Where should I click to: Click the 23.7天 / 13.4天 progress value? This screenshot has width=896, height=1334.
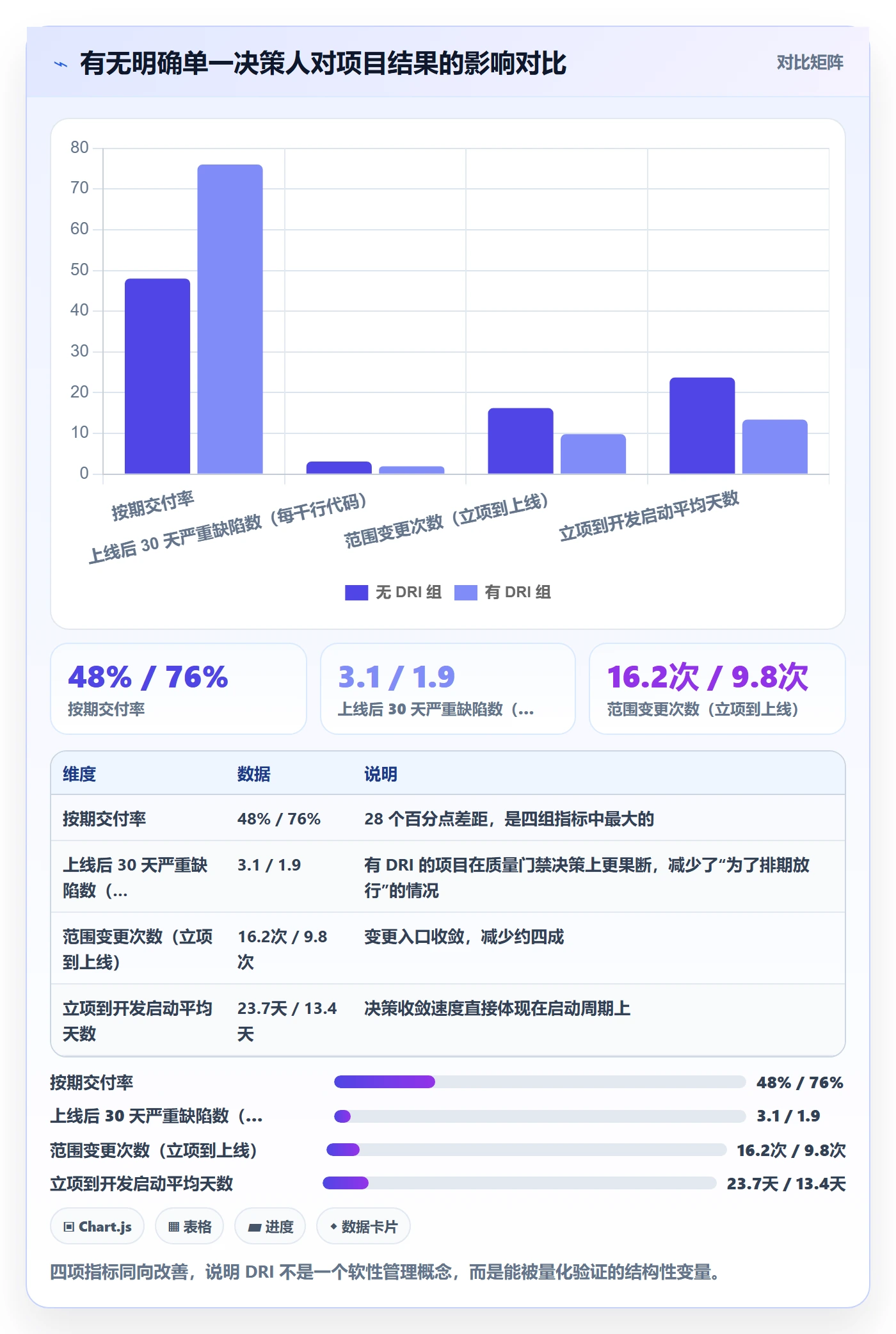tap(786, 1184)
